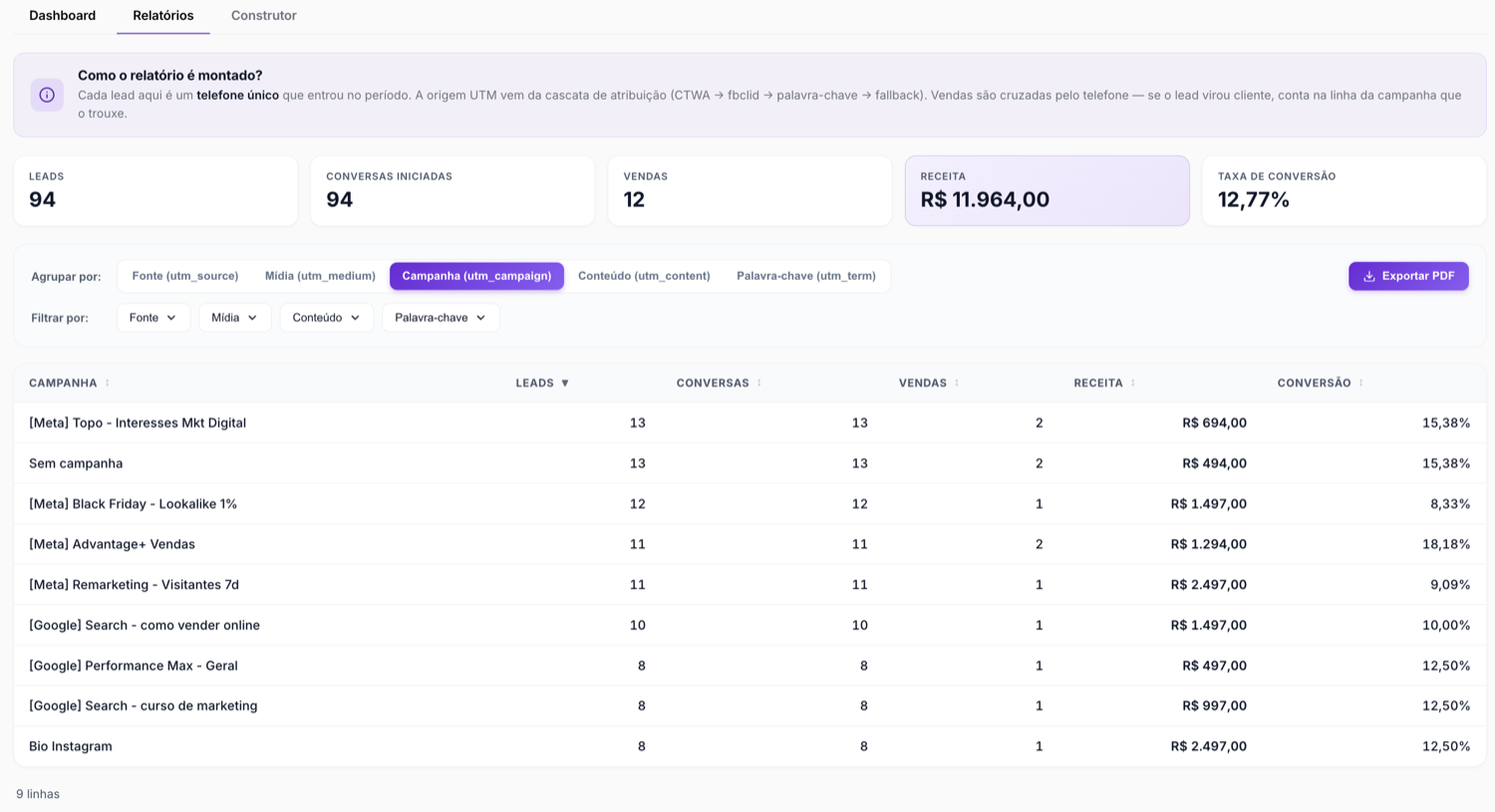Select the Mídia (utm_medium) grouping option
1495x812 pixels.
tap(320, 276)
